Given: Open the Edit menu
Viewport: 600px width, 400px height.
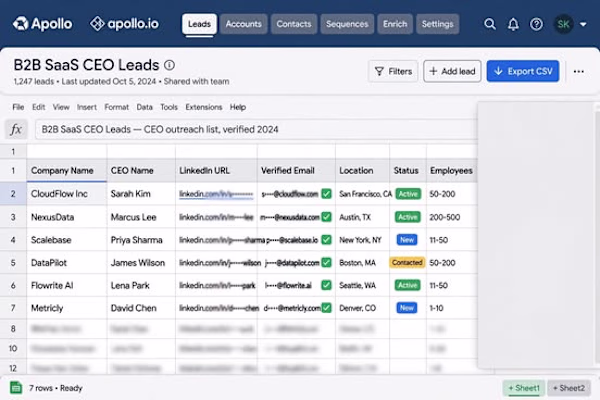Looking at the screenshot, I should (39, 107).
